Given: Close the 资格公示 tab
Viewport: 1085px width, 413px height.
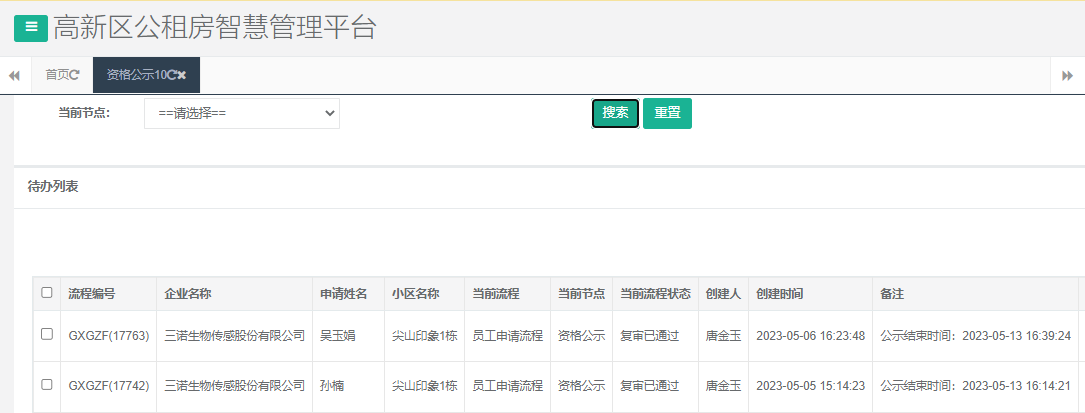Looking at the screenshot, I should coord(182,75).
